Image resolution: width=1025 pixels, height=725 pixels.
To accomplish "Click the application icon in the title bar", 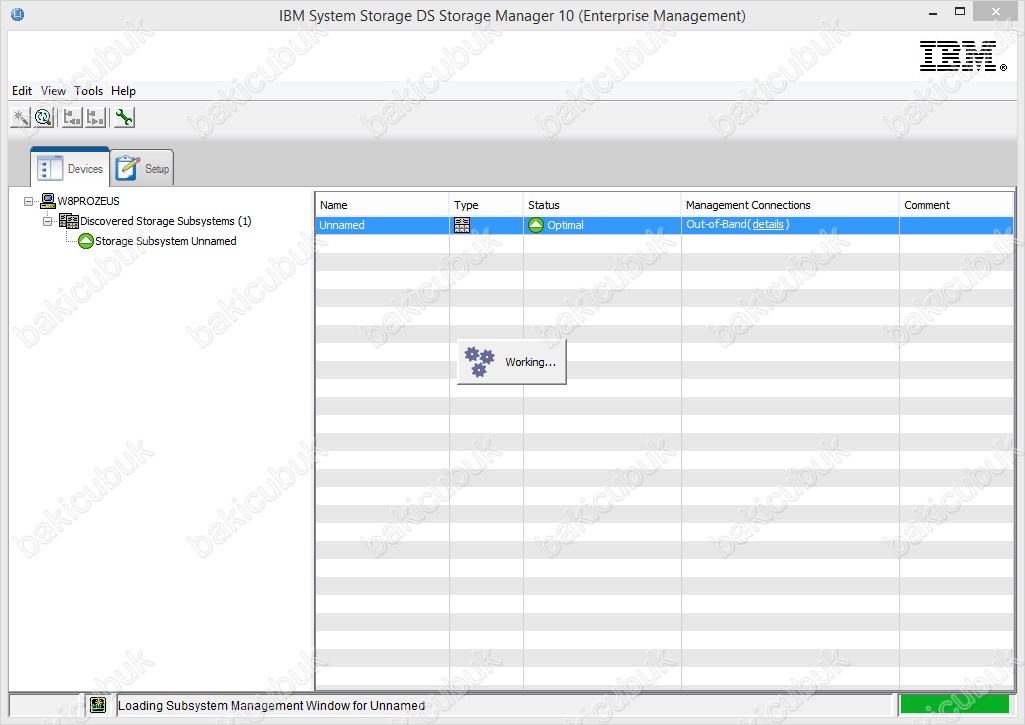I will pyautogui.click(x=18, y=14).
